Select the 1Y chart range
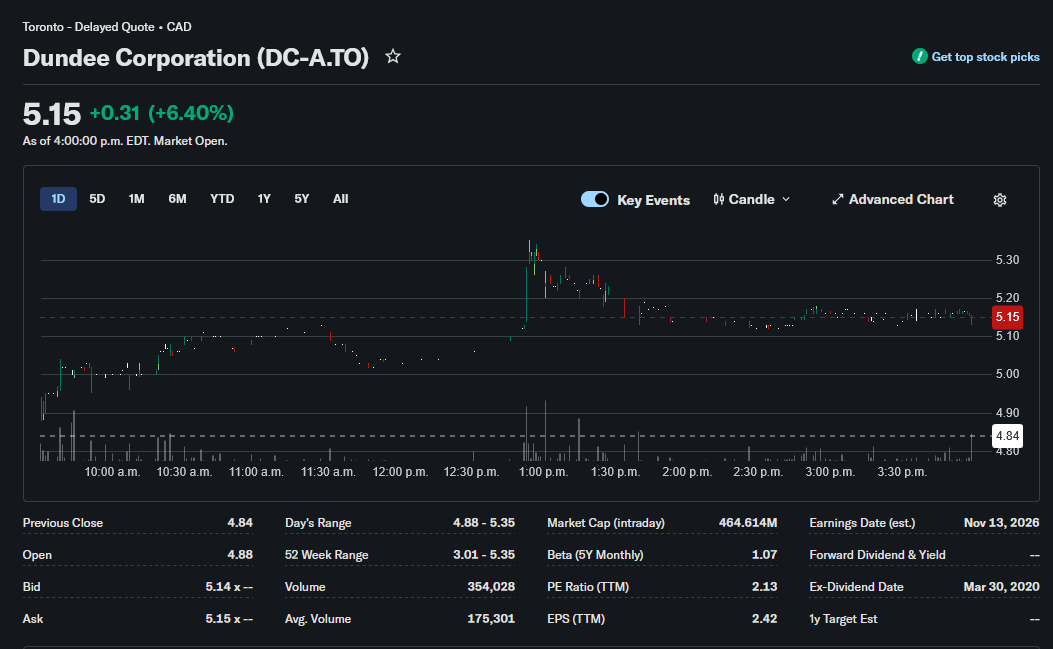The image size is (1053, 649). 264,199
